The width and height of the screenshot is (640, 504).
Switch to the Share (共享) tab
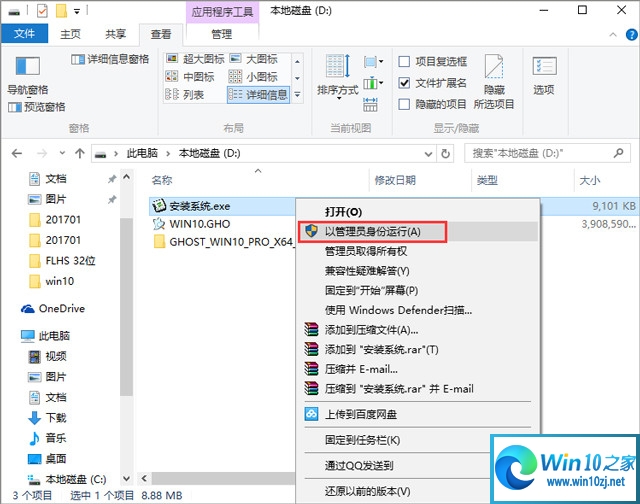pyautogui.click(x=116, y=34)
